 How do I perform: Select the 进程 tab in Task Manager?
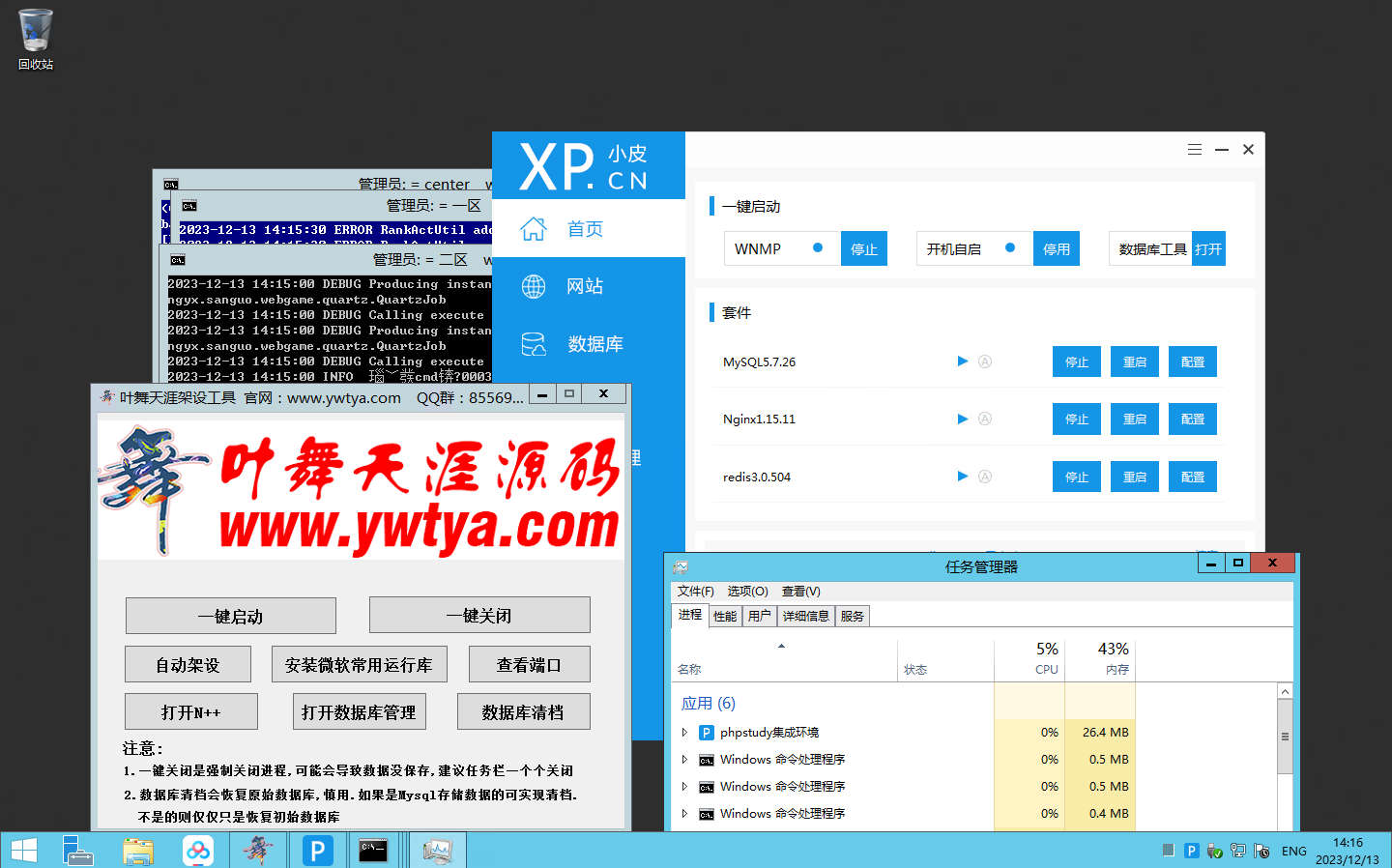point(690,615)
